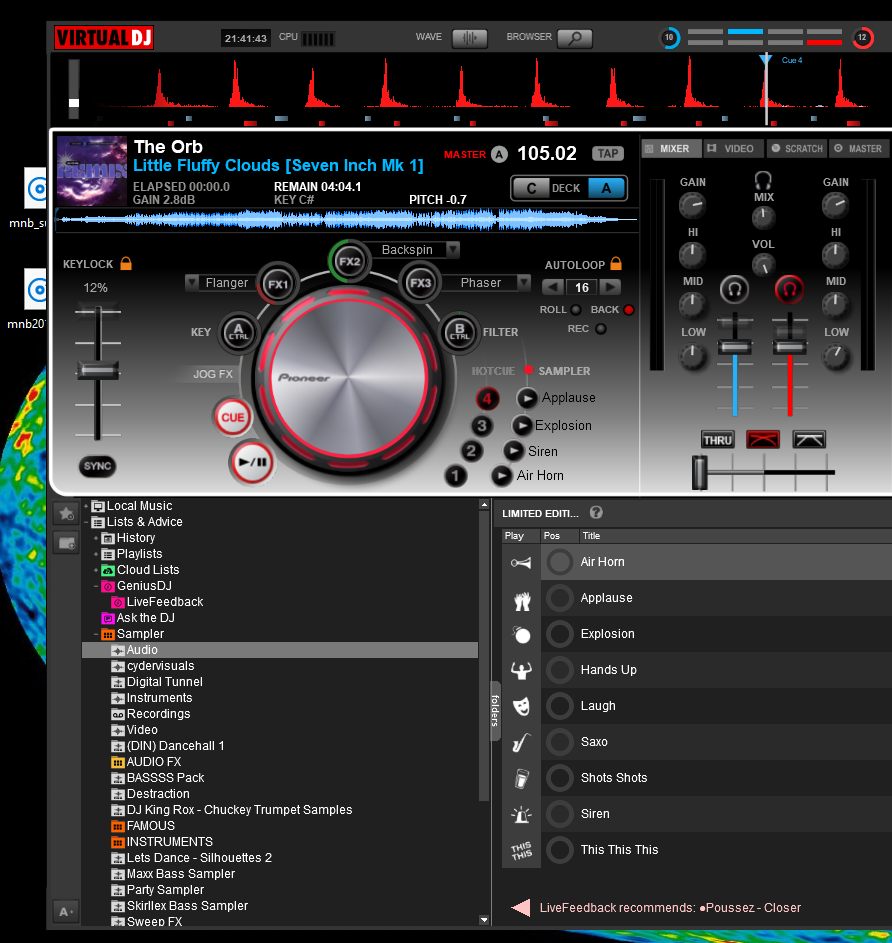Click the LiveFeedback recommends Poussez - Closer link
Viewport: 892px width, 943px height.
(x=670, y=908)
